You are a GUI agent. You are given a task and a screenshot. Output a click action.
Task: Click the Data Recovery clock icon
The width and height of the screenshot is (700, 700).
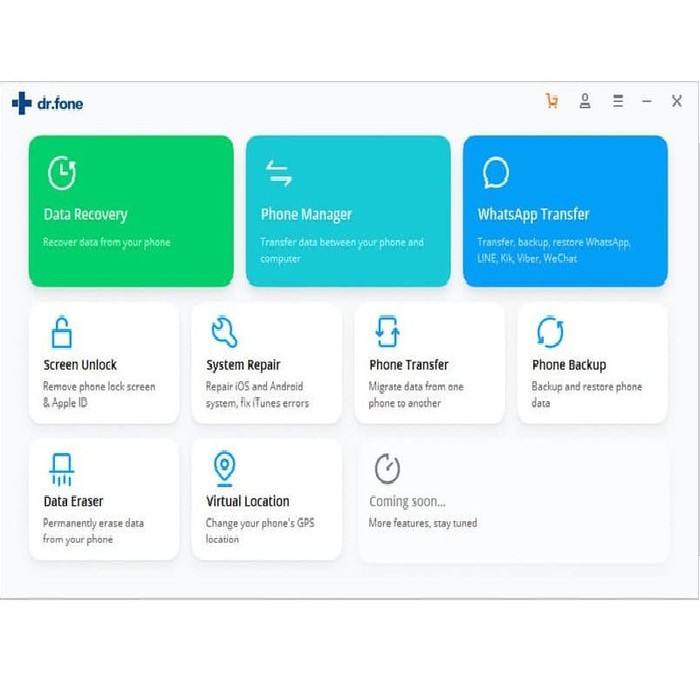coord(62,173)
